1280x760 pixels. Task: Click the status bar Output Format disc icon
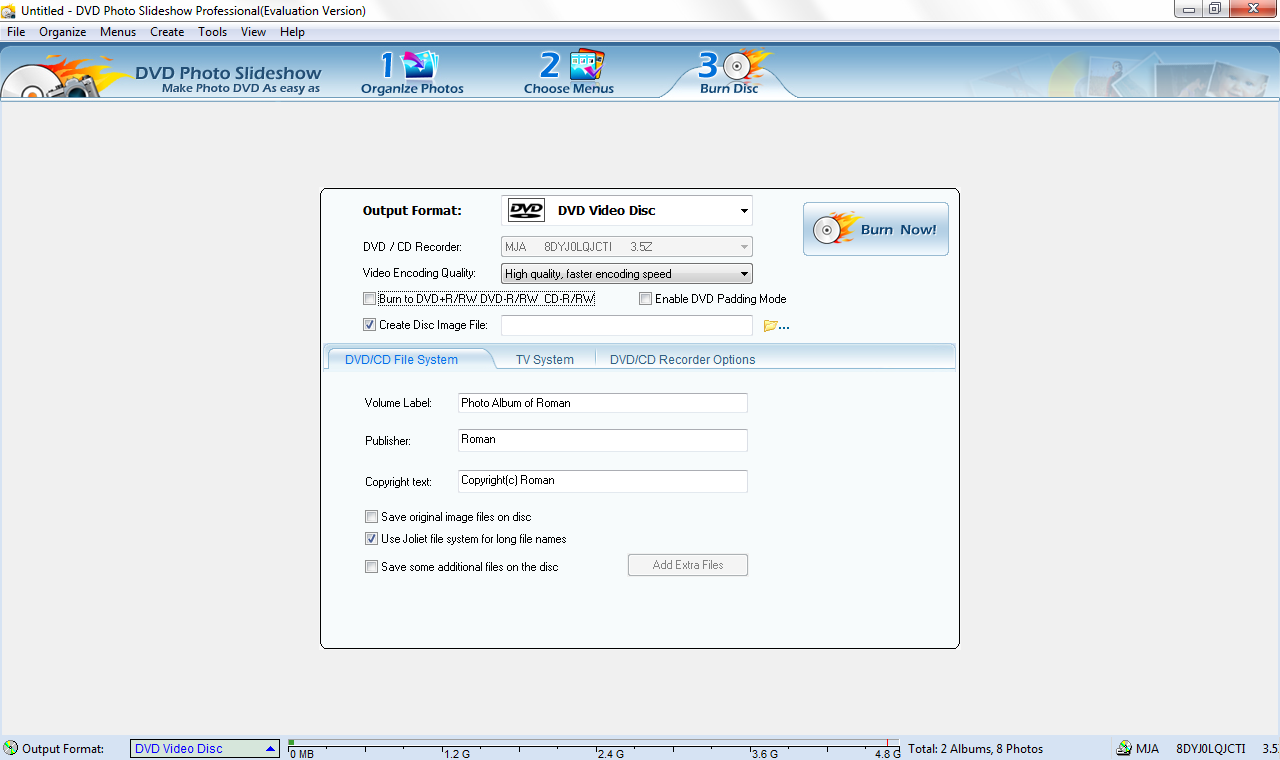click(11, 748)
